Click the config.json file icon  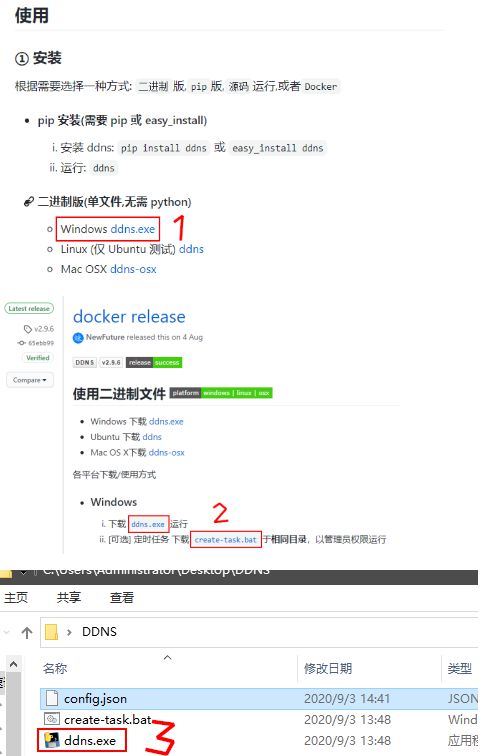pos(52,698)
